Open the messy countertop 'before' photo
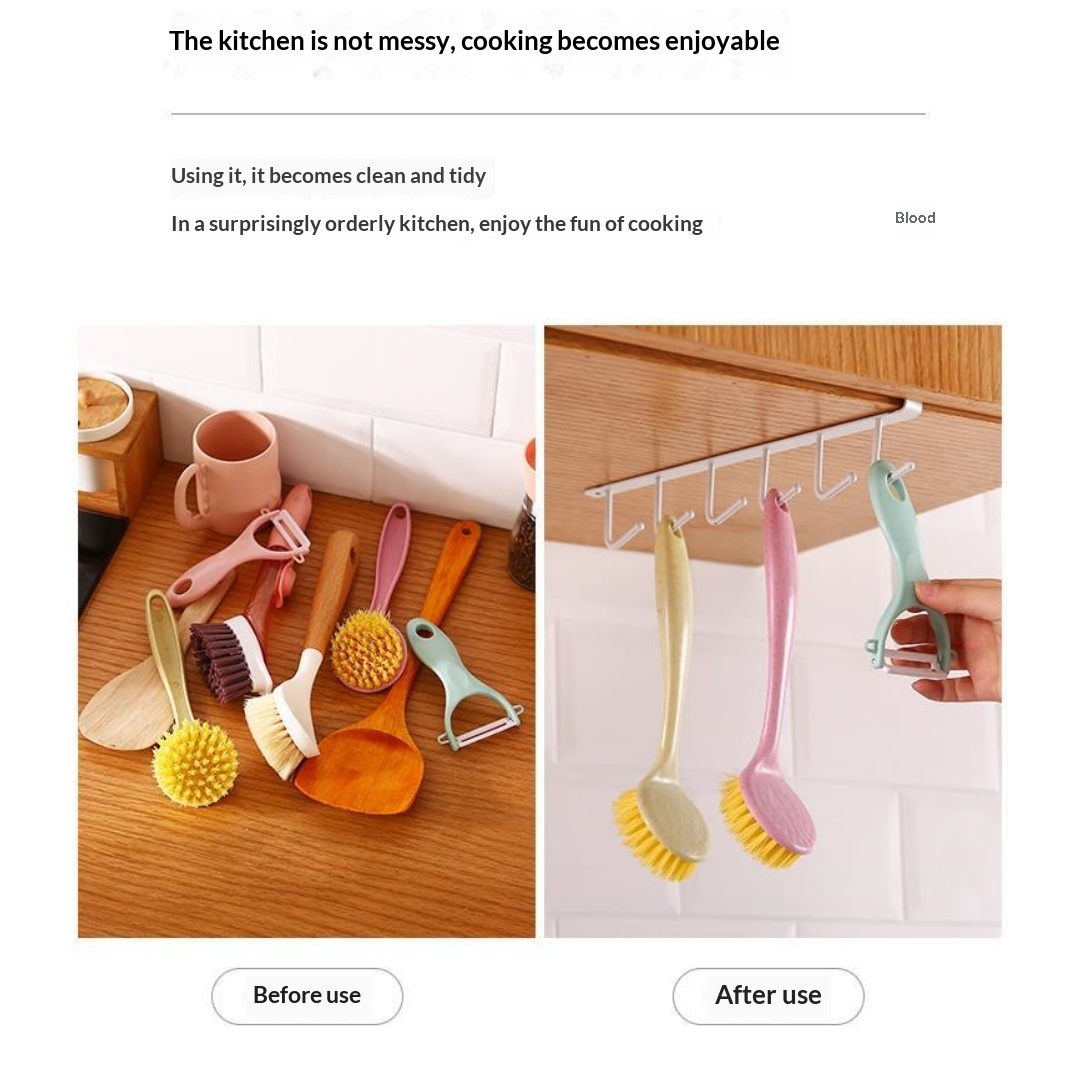This screenshot has width=1080, height=1080. tap(307, 631)
